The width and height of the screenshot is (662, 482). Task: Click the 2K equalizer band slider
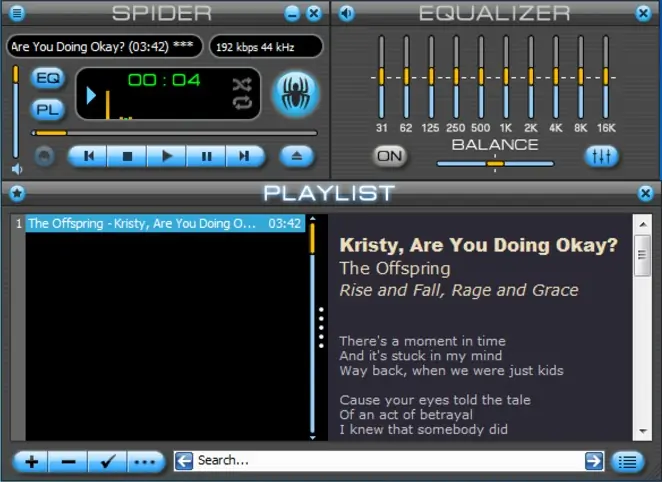pyautogui.click(x=531, y=77)
